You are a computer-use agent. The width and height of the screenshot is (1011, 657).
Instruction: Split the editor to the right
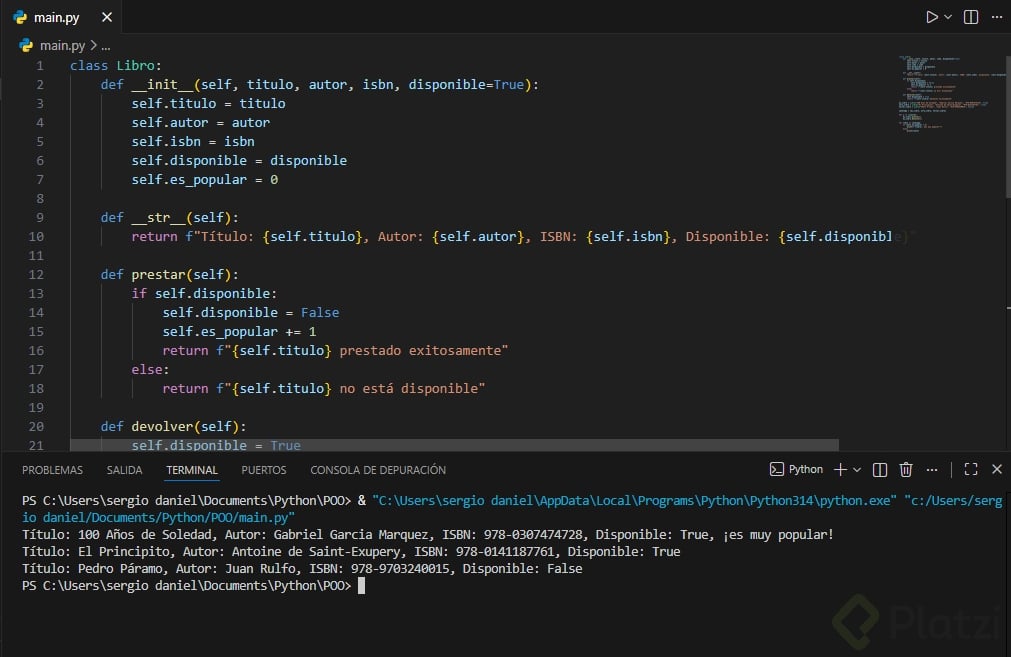tap(970, 17)
